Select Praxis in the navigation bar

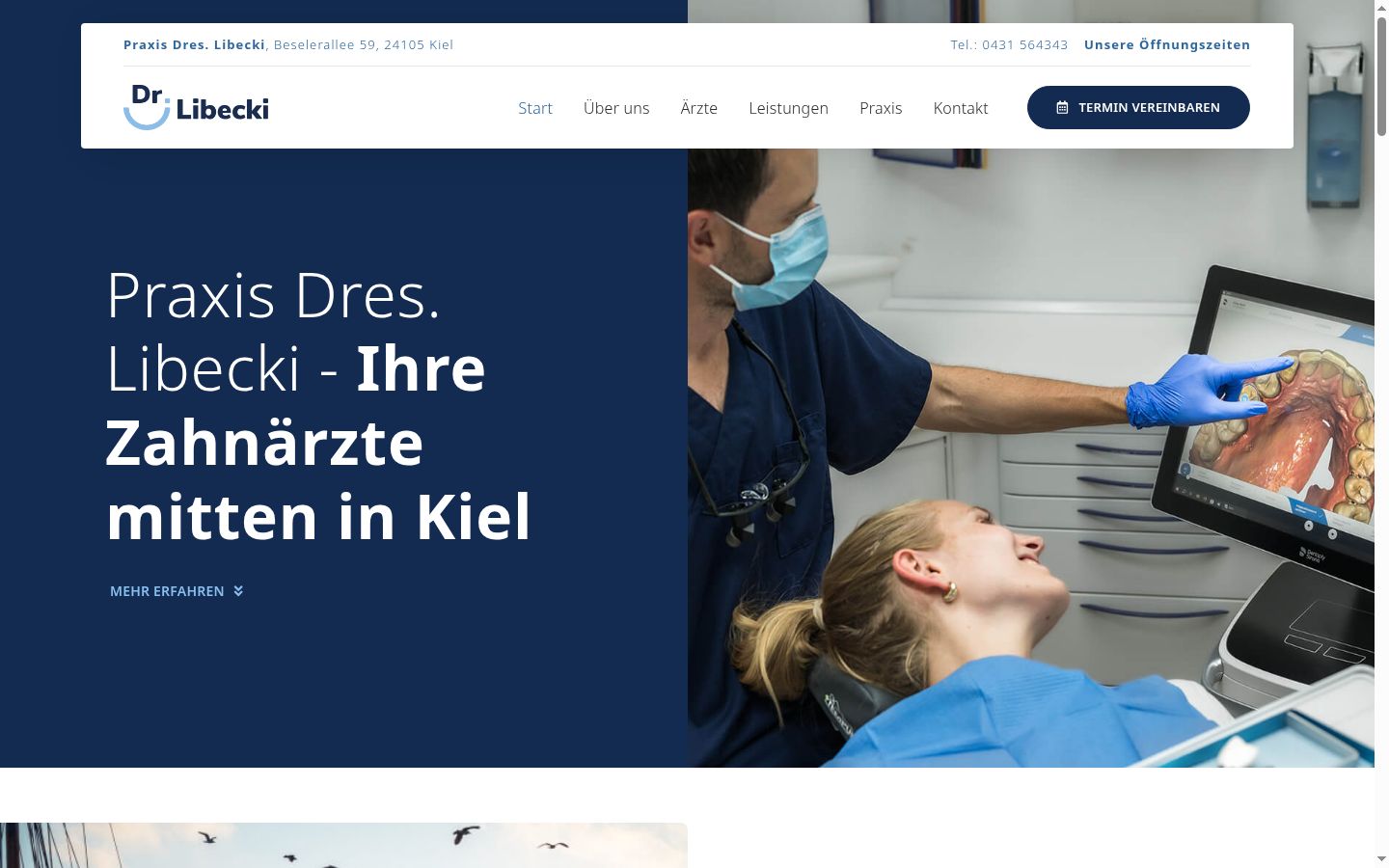[881, 108]
